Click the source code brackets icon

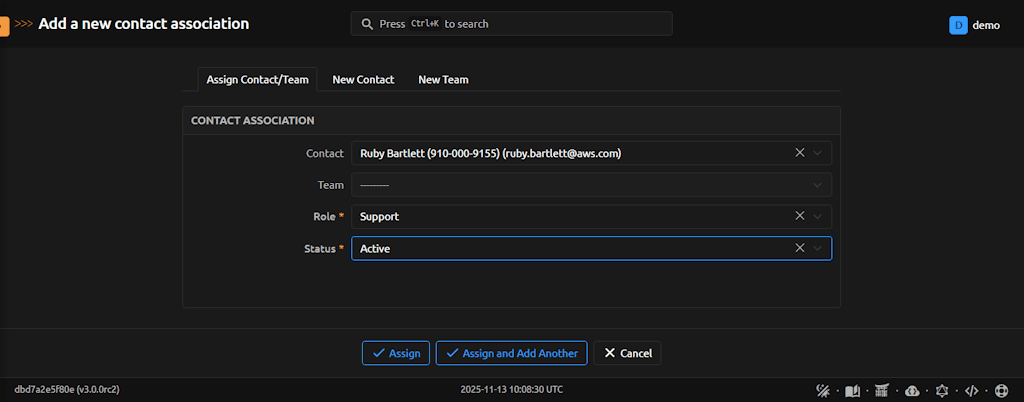pyautogui.click(x=970, y=390)
